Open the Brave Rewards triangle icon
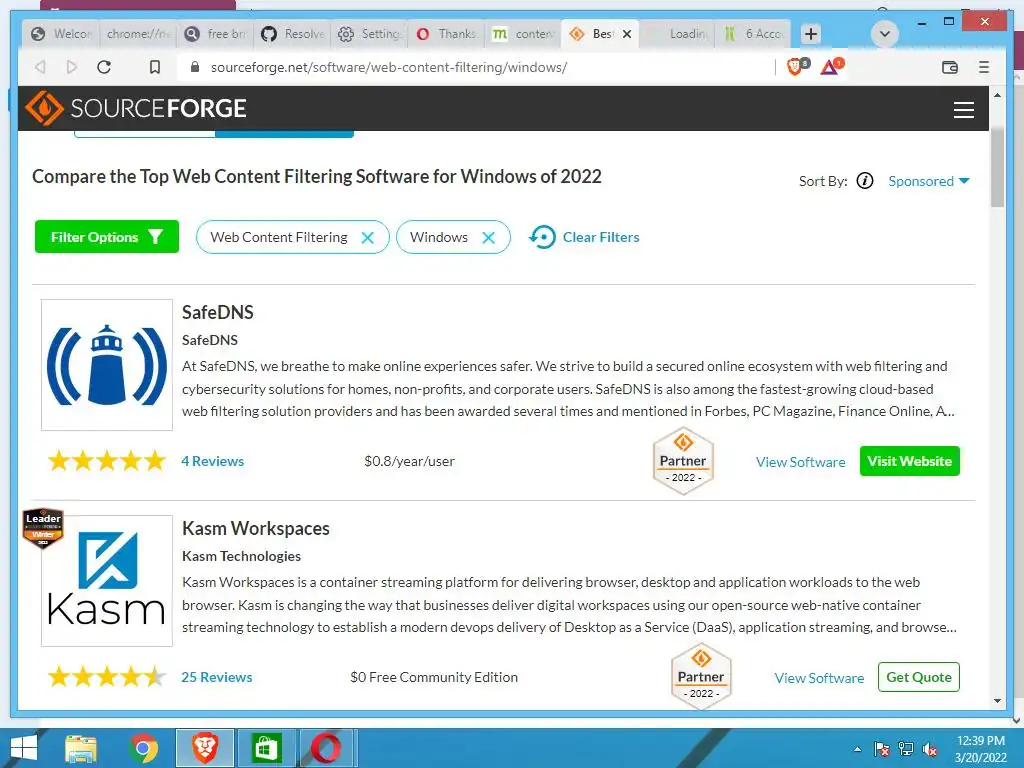 (x=831, y=67)
